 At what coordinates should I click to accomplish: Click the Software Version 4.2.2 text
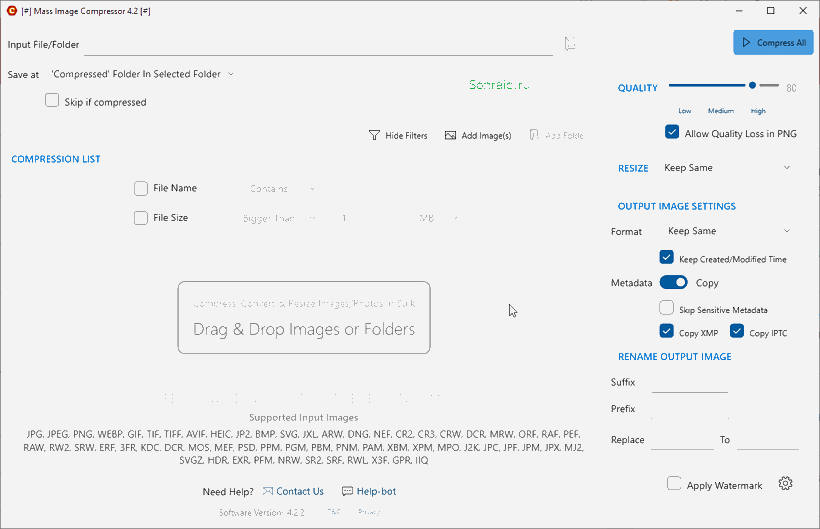(x=261, y=513)
